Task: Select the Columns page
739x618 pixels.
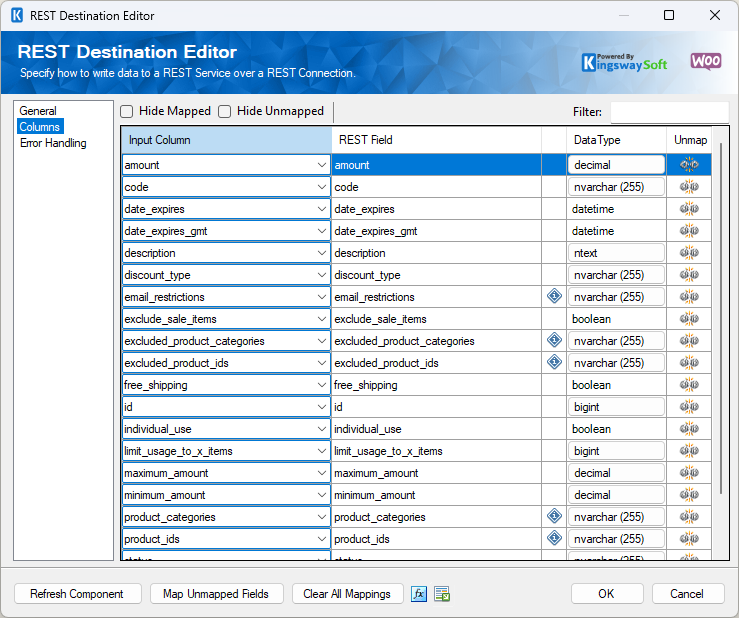Action: pos(40,127)
